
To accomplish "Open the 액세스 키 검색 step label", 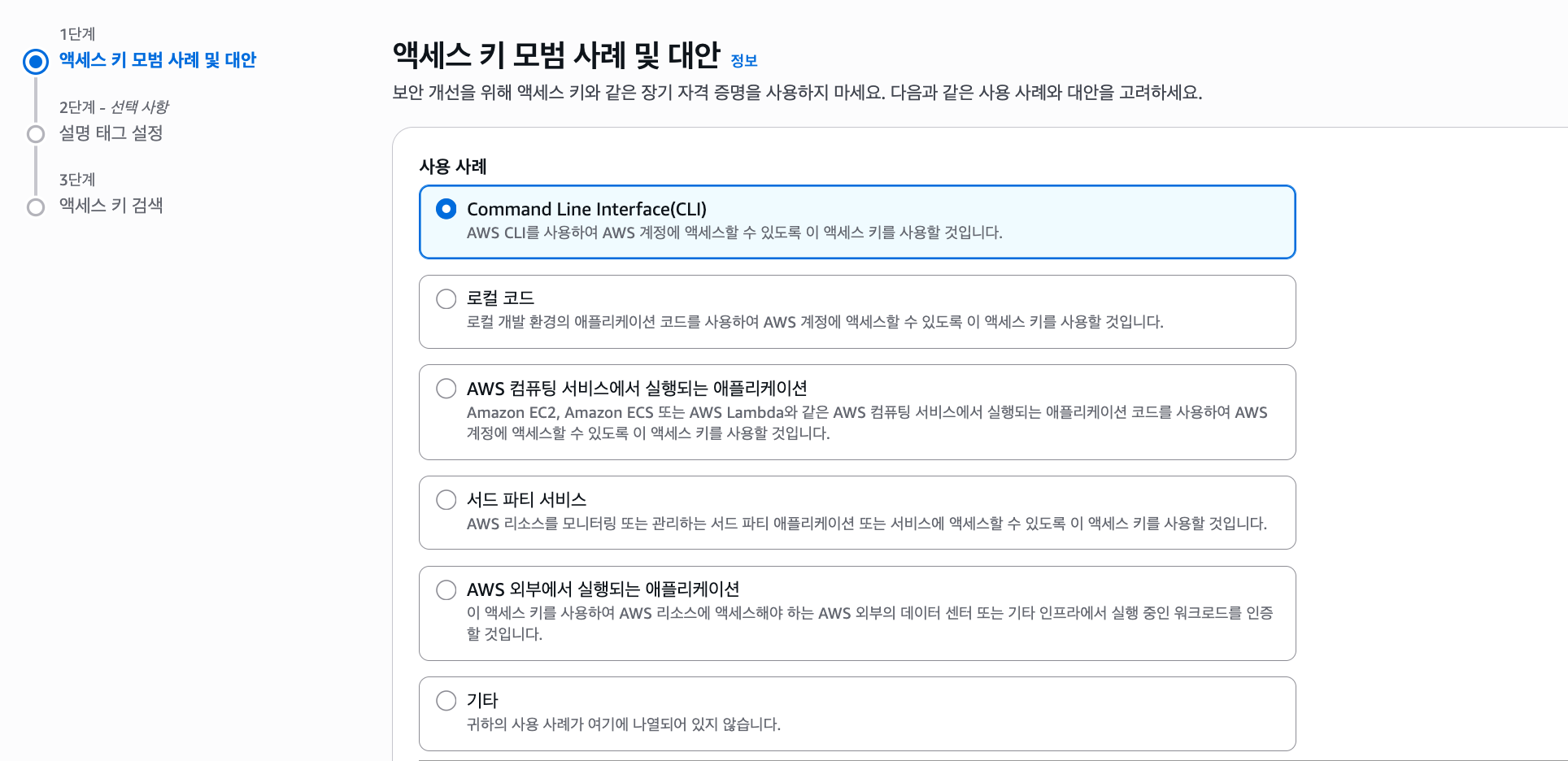I will click(111, 206).
